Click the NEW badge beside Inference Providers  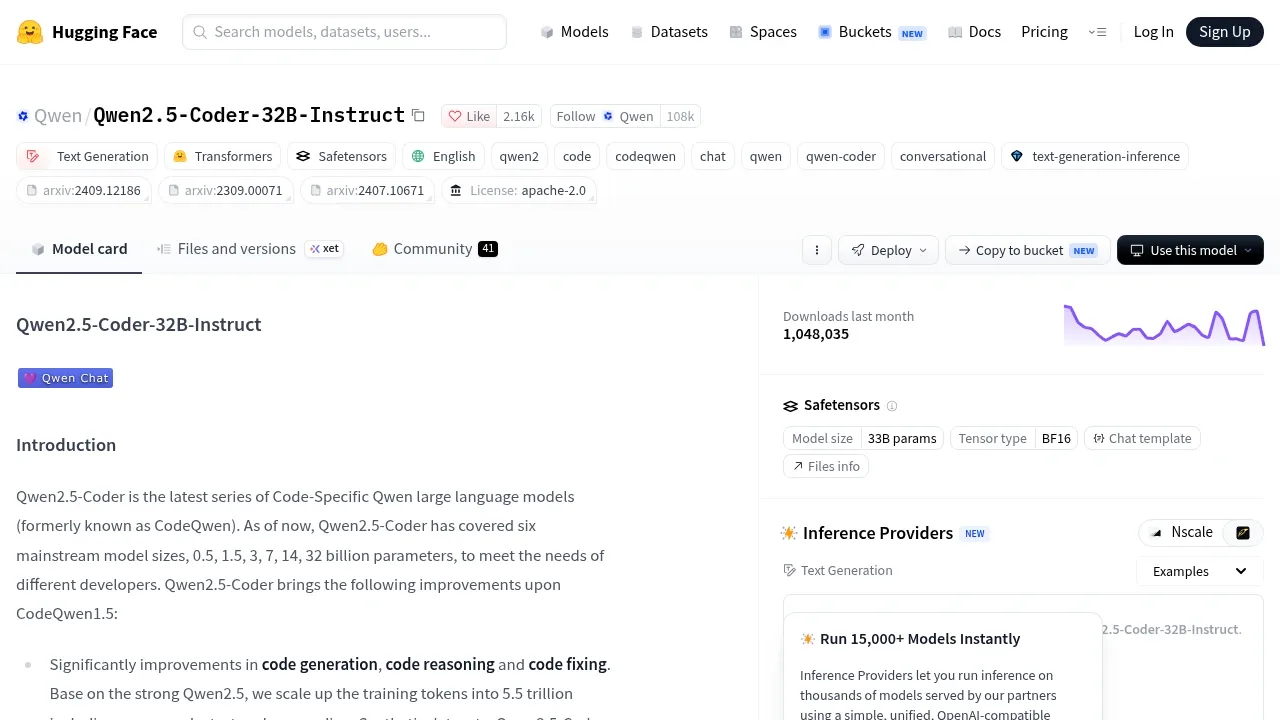point(975,534)
